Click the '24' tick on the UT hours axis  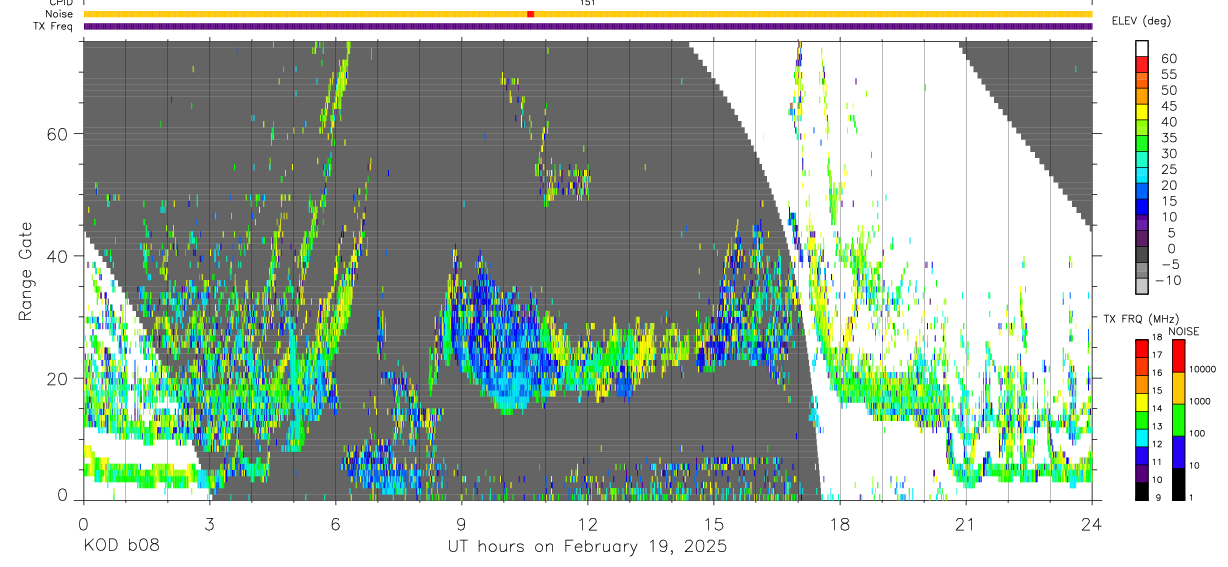[1092, 523]
